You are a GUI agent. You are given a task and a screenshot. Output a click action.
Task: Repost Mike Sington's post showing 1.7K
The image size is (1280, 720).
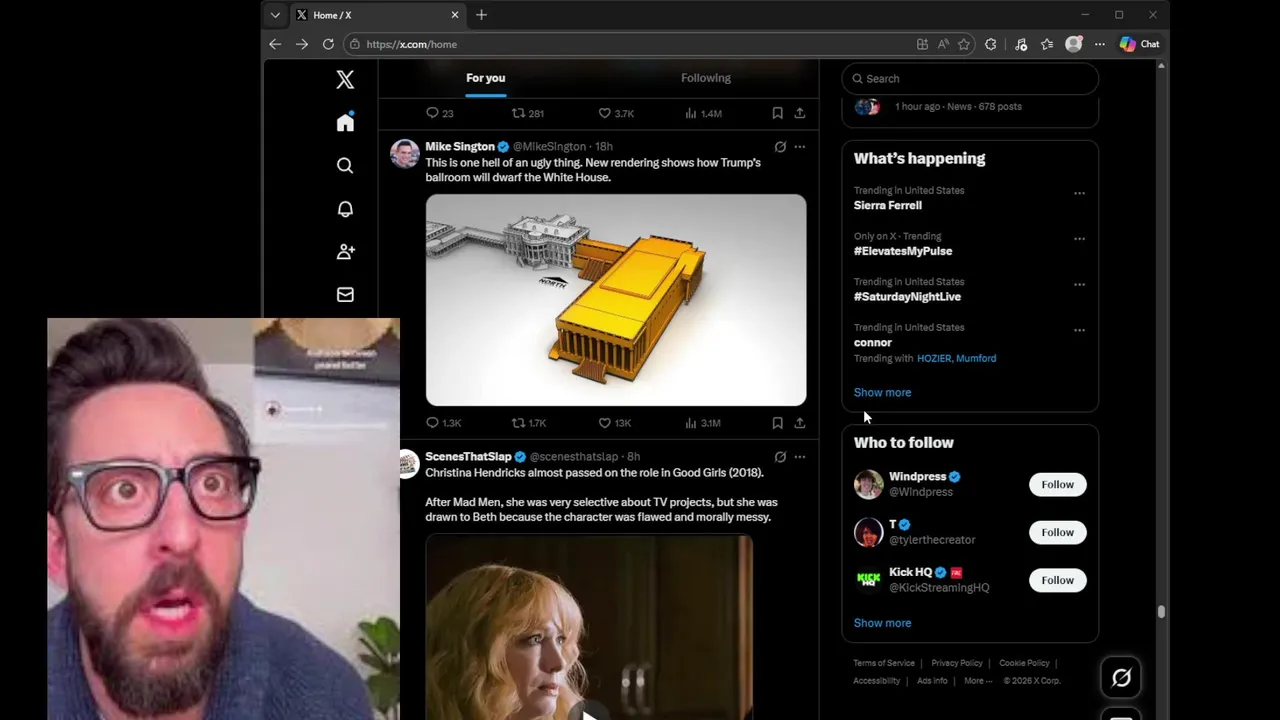click(x=528, y=423)
